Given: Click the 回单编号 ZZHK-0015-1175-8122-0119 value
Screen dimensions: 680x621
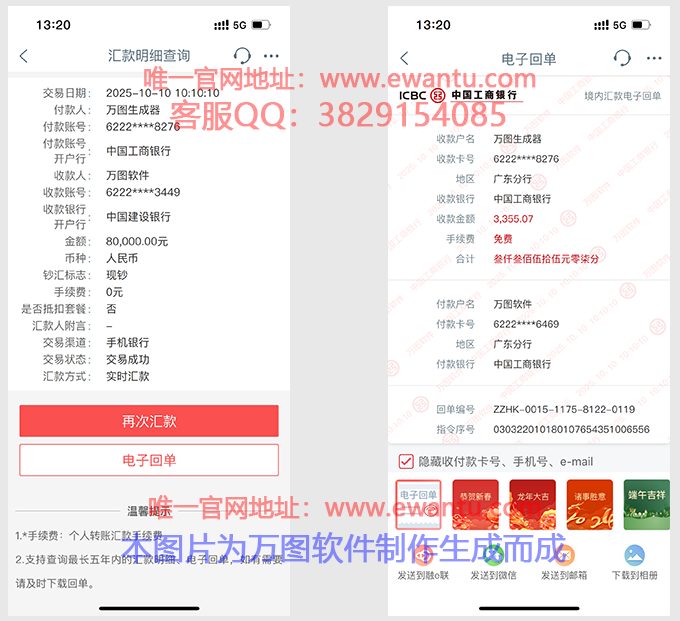Looking at the screenshot, I should (564, 409).
